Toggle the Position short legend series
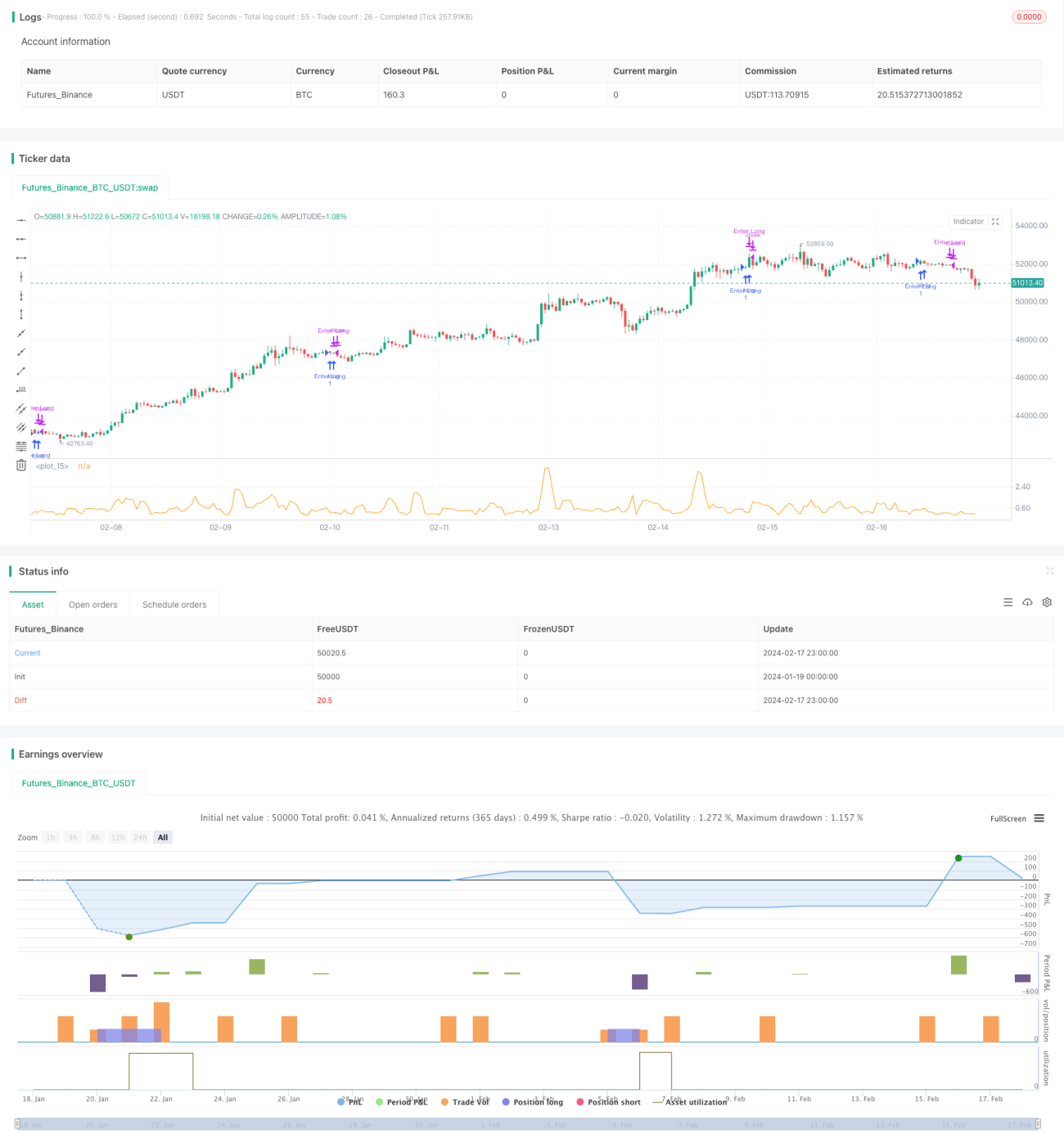The width and height of the screenshot is (1064, 1148). click(609, 1102)
